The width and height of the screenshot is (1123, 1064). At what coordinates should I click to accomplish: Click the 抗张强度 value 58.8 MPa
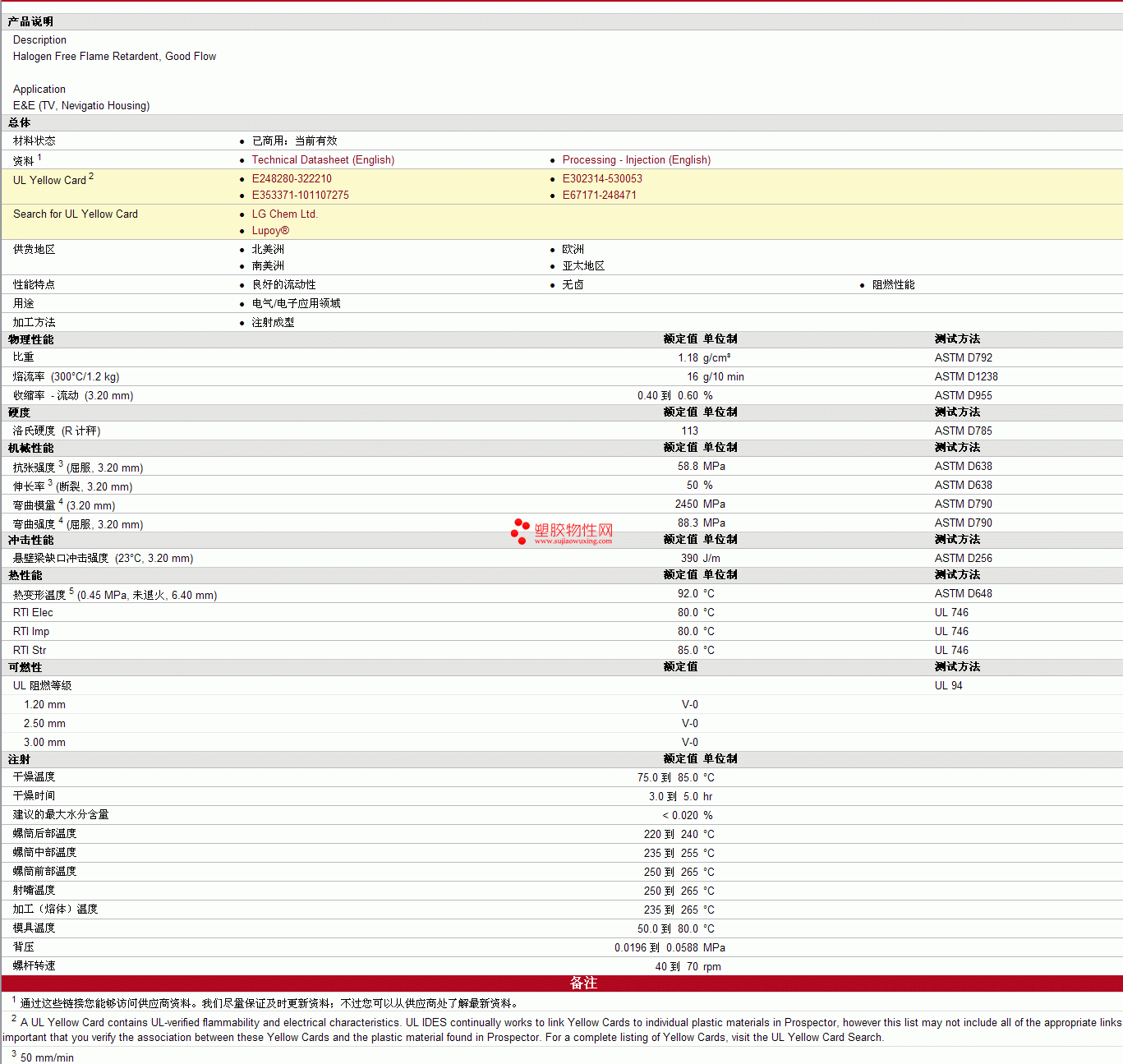702,467
